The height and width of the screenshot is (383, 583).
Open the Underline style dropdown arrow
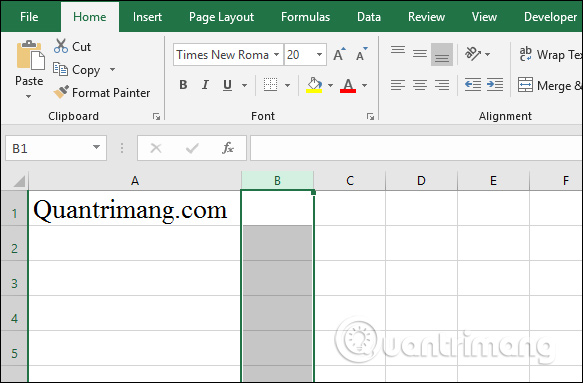pyautogui.click(x=244, y=86)
